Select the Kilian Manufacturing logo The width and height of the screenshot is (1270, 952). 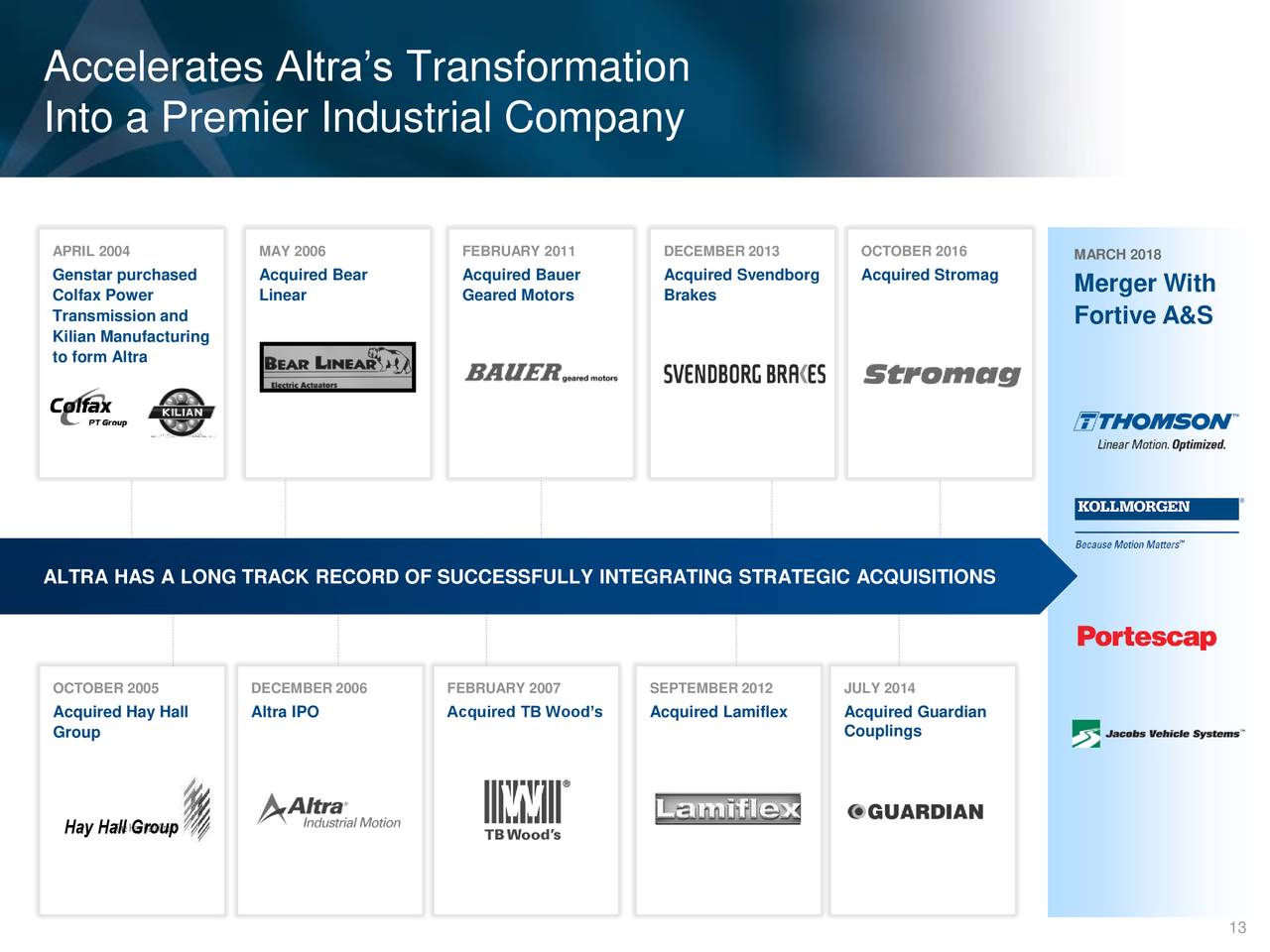click(184, 414)
